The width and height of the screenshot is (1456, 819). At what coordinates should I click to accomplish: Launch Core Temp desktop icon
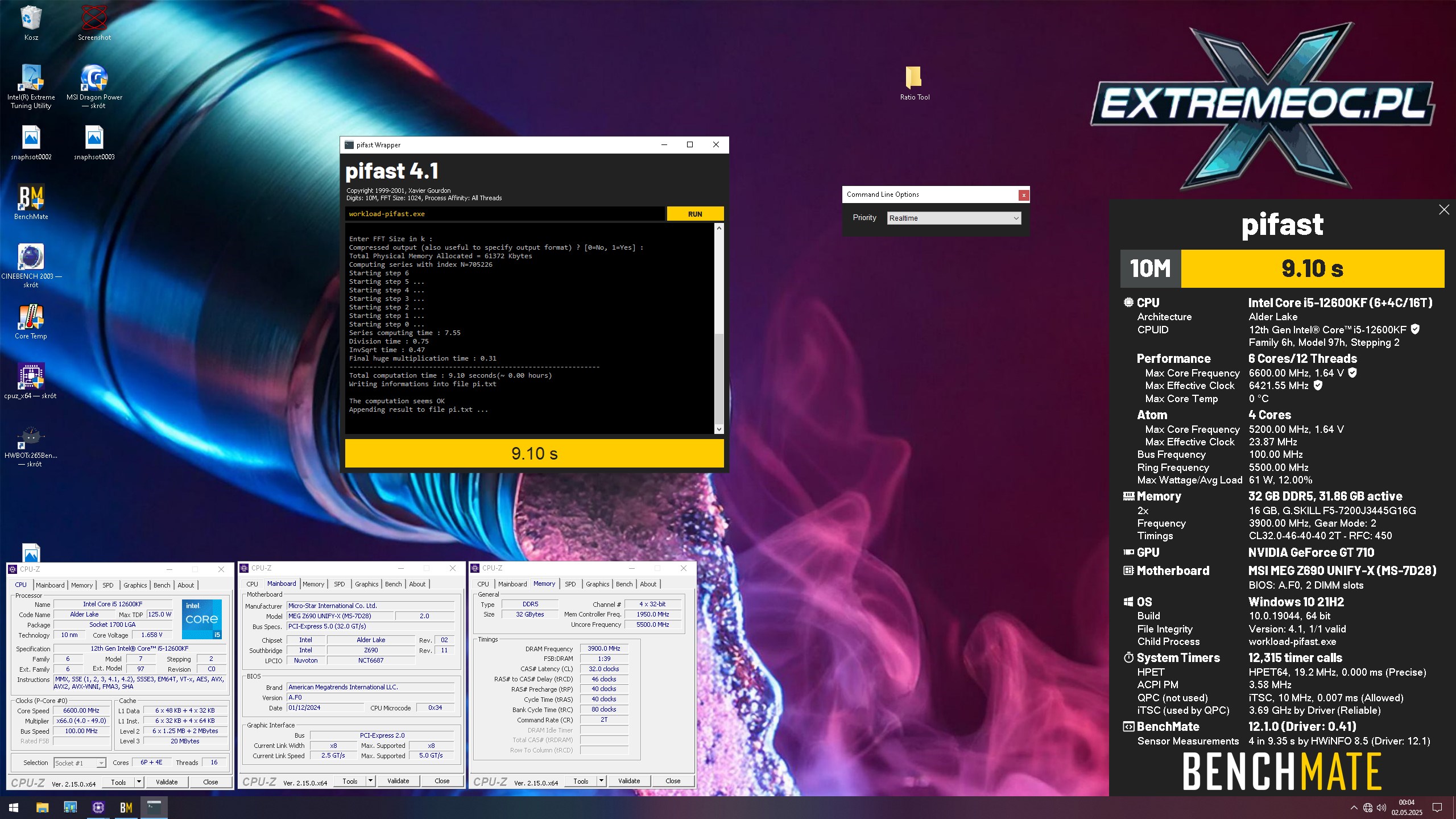(31, 322)
